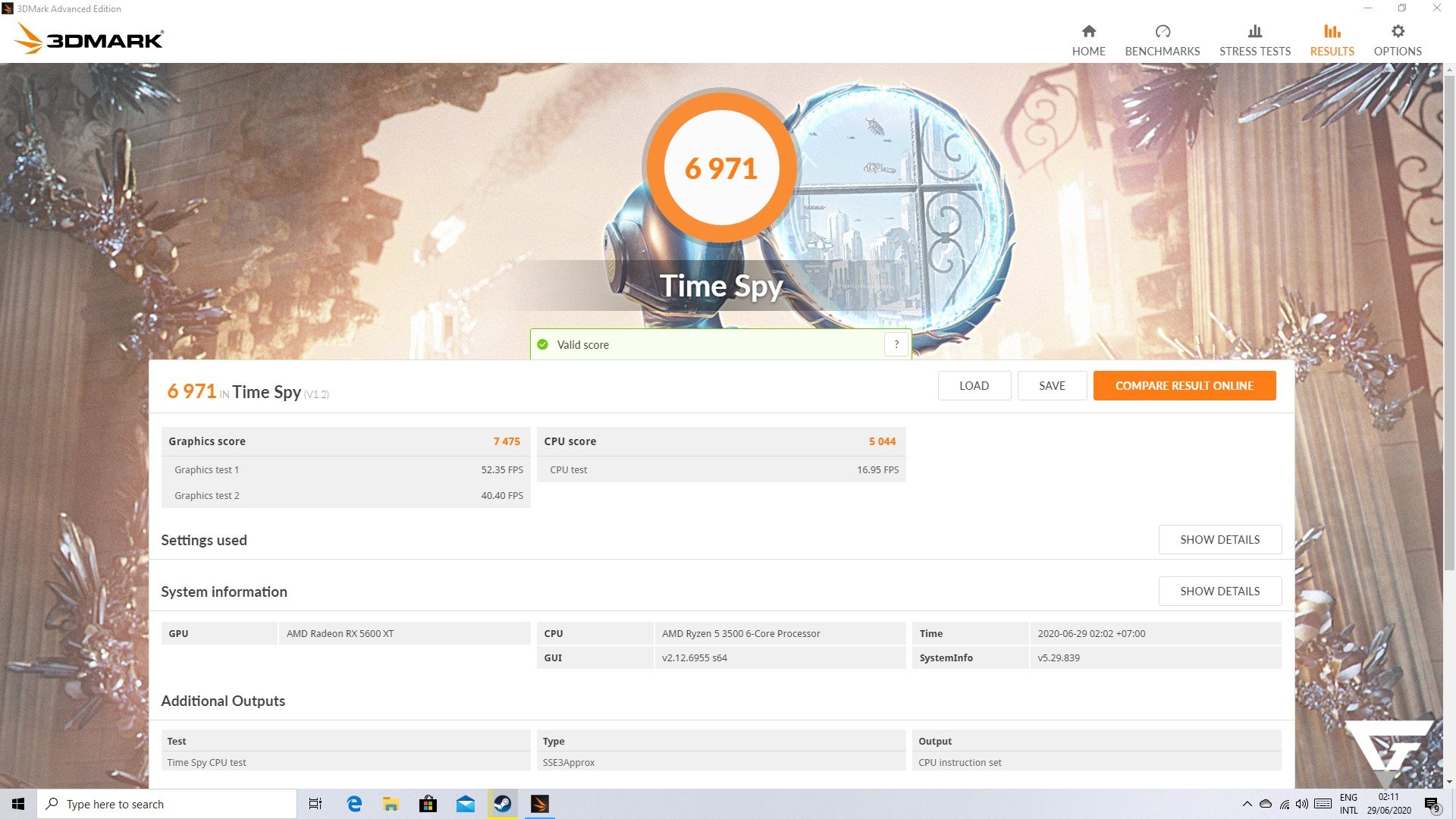1456x819 pixels.
Task: Select CPU score value 5 044
Action: pos(882,441)
